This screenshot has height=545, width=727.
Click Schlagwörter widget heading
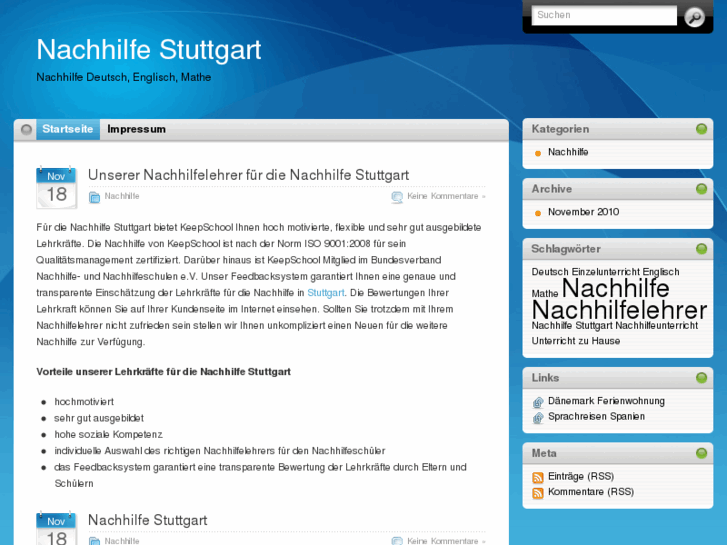[x=566, y=249]
